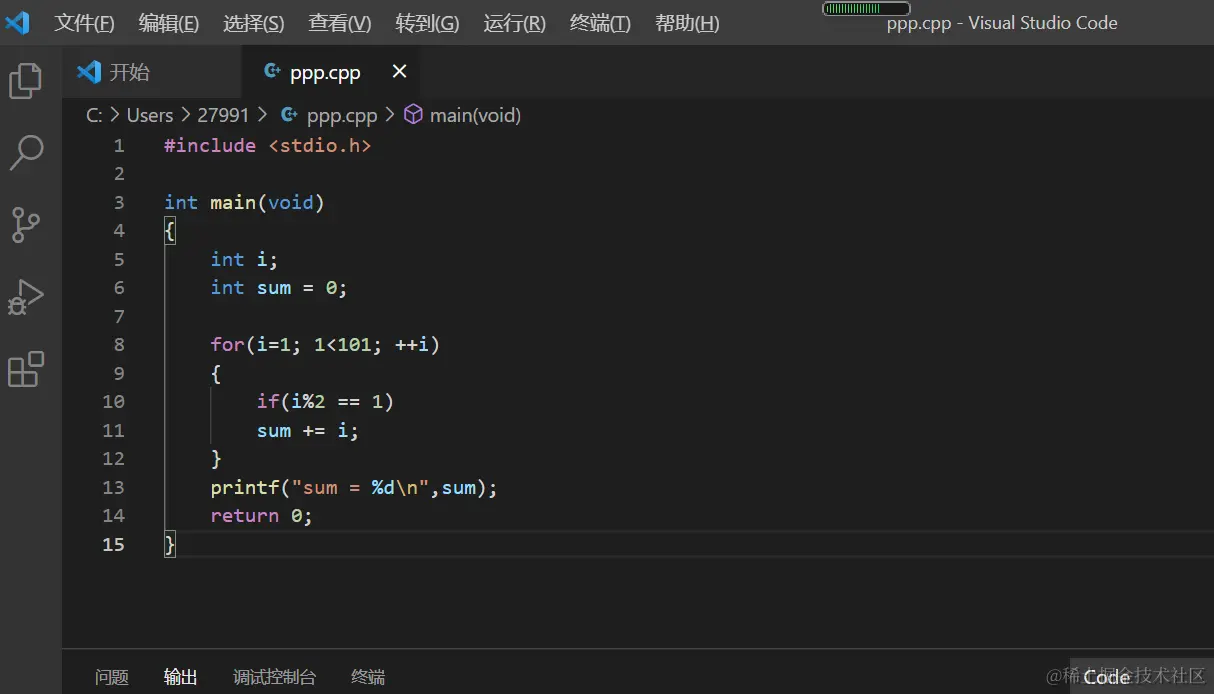Click on 'int main(void)' code line
Screen dimensions: 1214x694
click(244, 202)
